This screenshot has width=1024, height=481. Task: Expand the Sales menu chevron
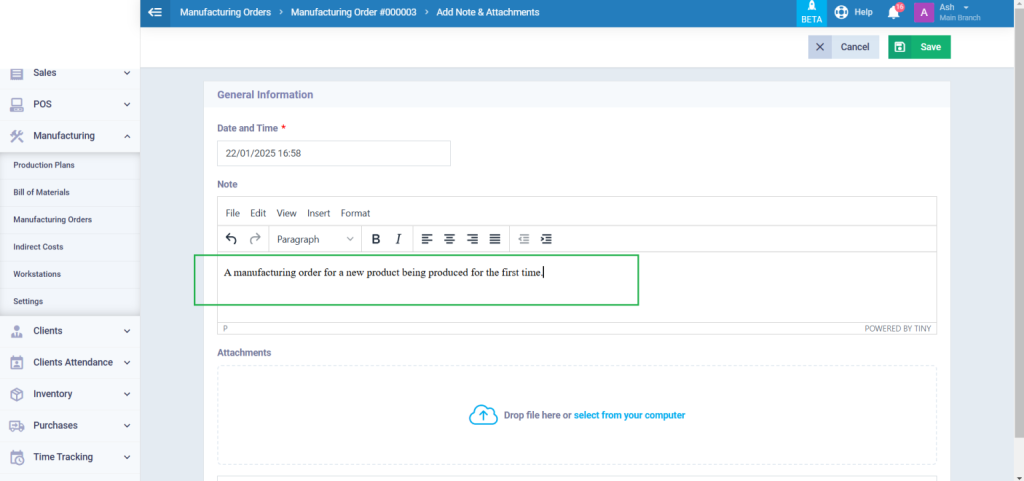pyautogui.click(x=127, y=73)
